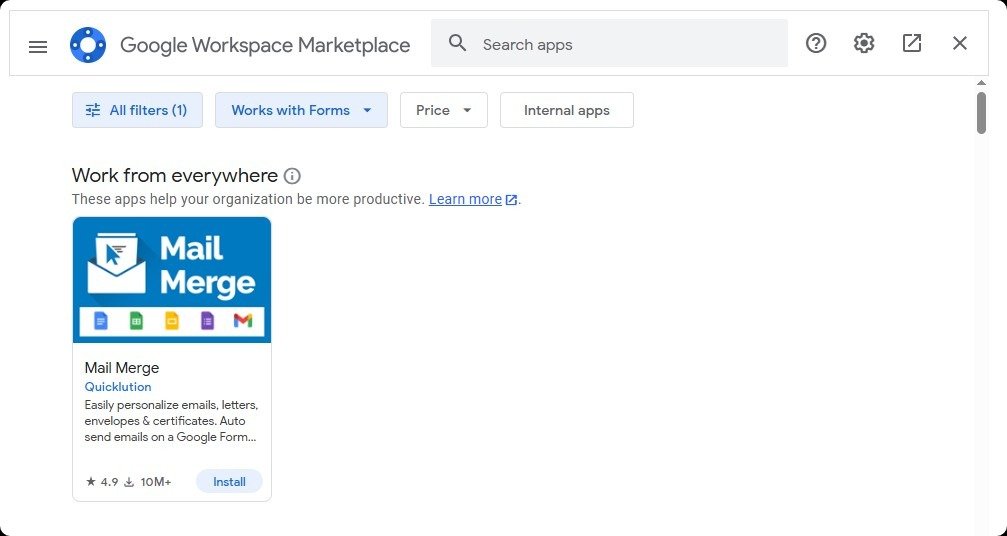
Task: Open the Mail Merge app title
Action: click(122, 368)
